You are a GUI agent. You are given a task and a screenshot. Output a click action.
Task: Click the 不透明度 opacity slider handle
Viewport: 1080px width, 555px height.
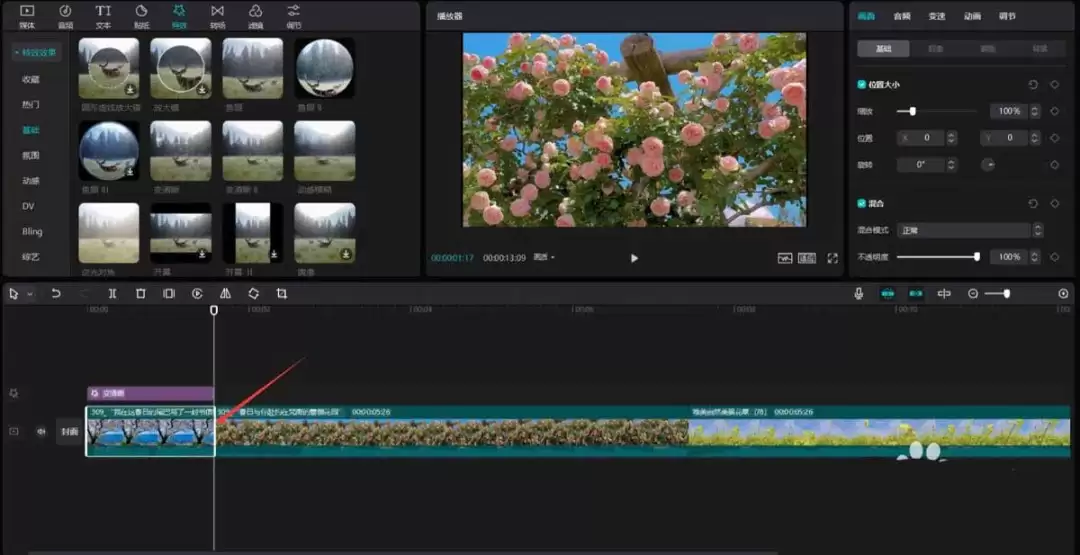976,257
